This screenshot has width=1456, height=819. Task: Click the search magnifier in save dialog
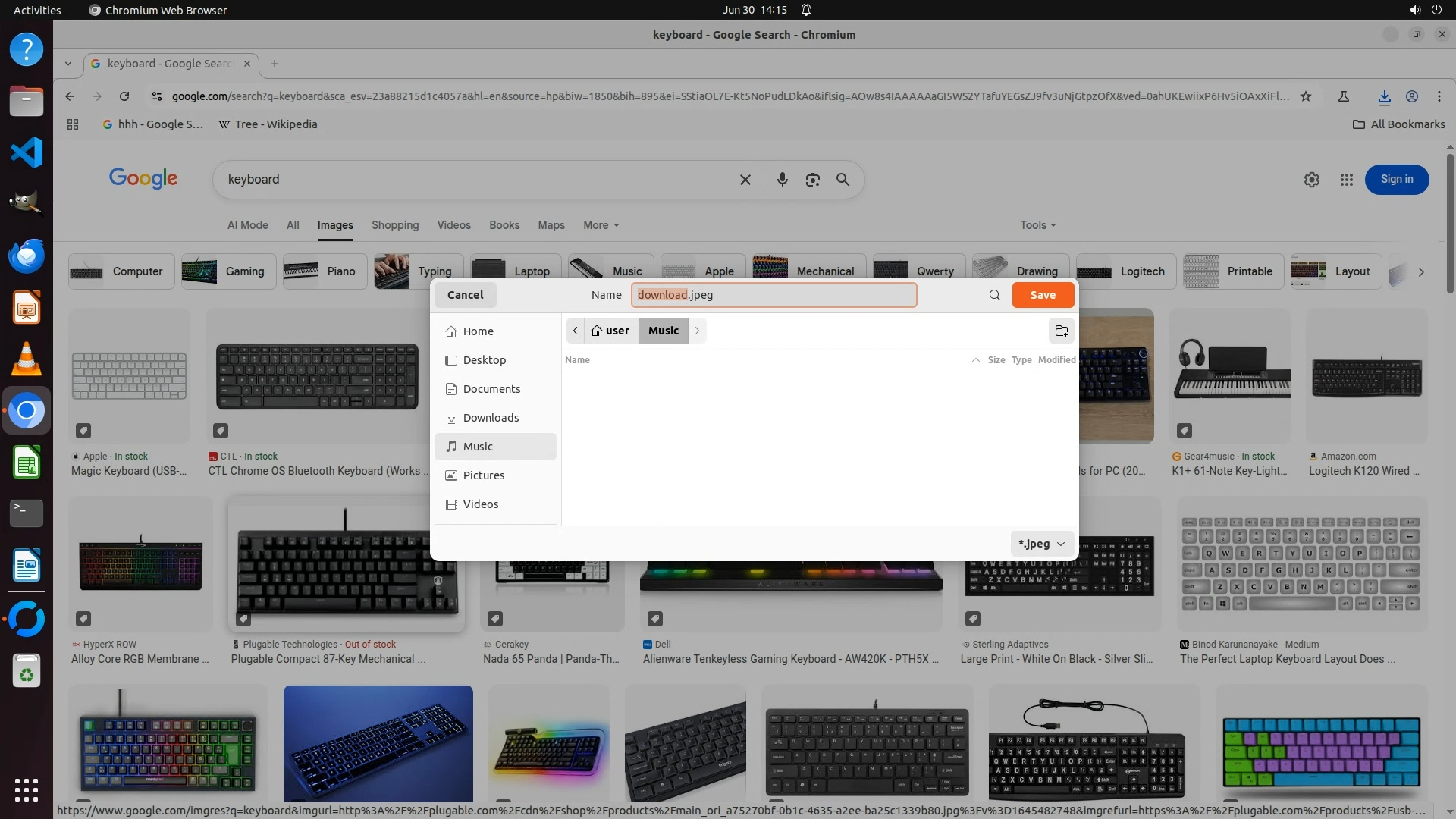pyautogui.click(x=994, y=295)
